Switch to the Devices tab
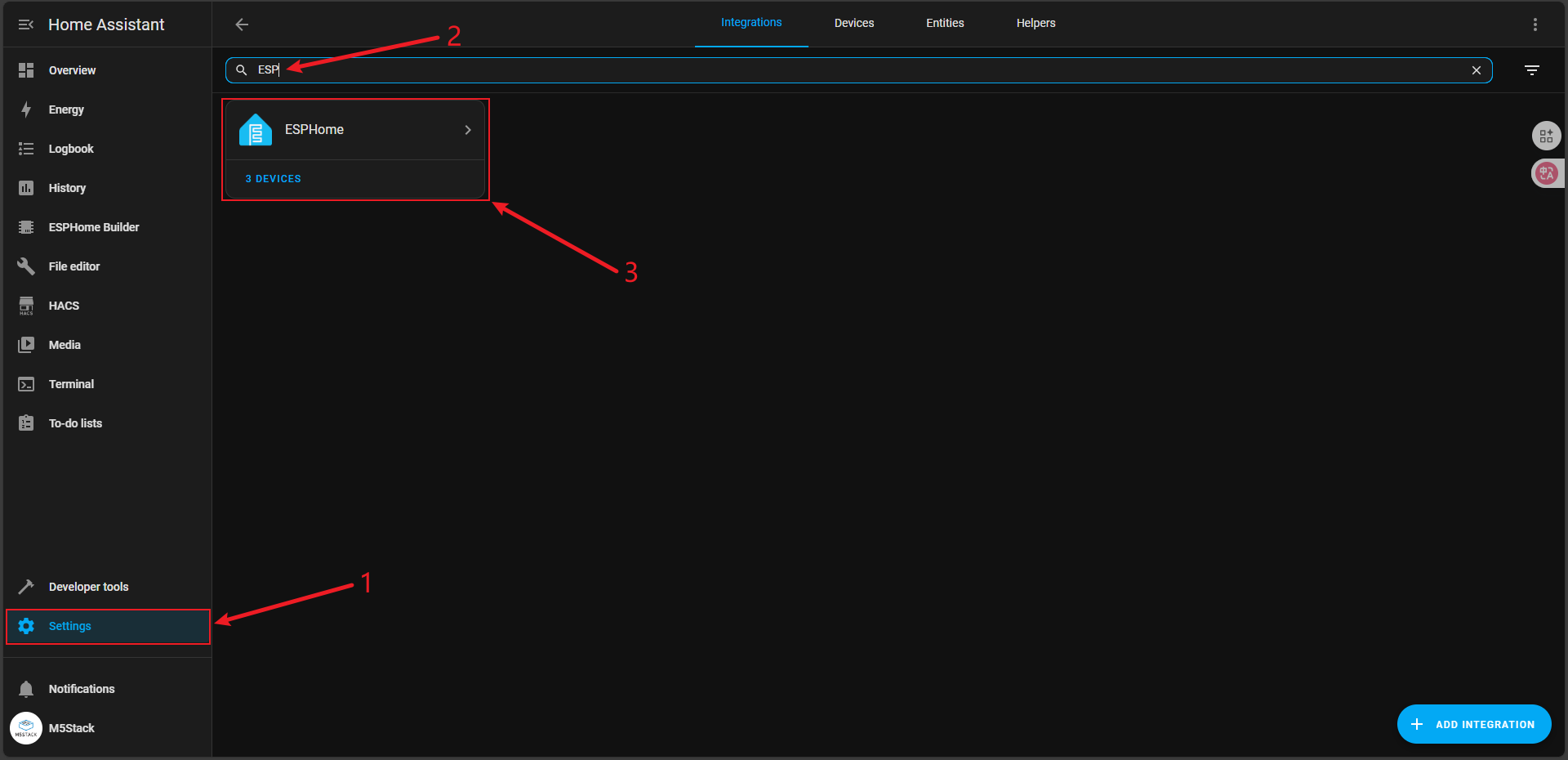The height and width of the screenshot is (760, 1568). pos(854,23)
